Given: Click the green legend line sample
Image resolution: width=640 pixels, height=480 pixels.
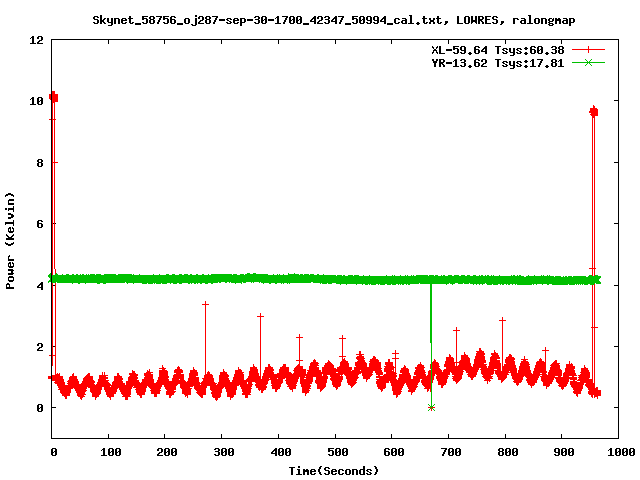Looking at the screenshot, I should (x=588, y=62).
